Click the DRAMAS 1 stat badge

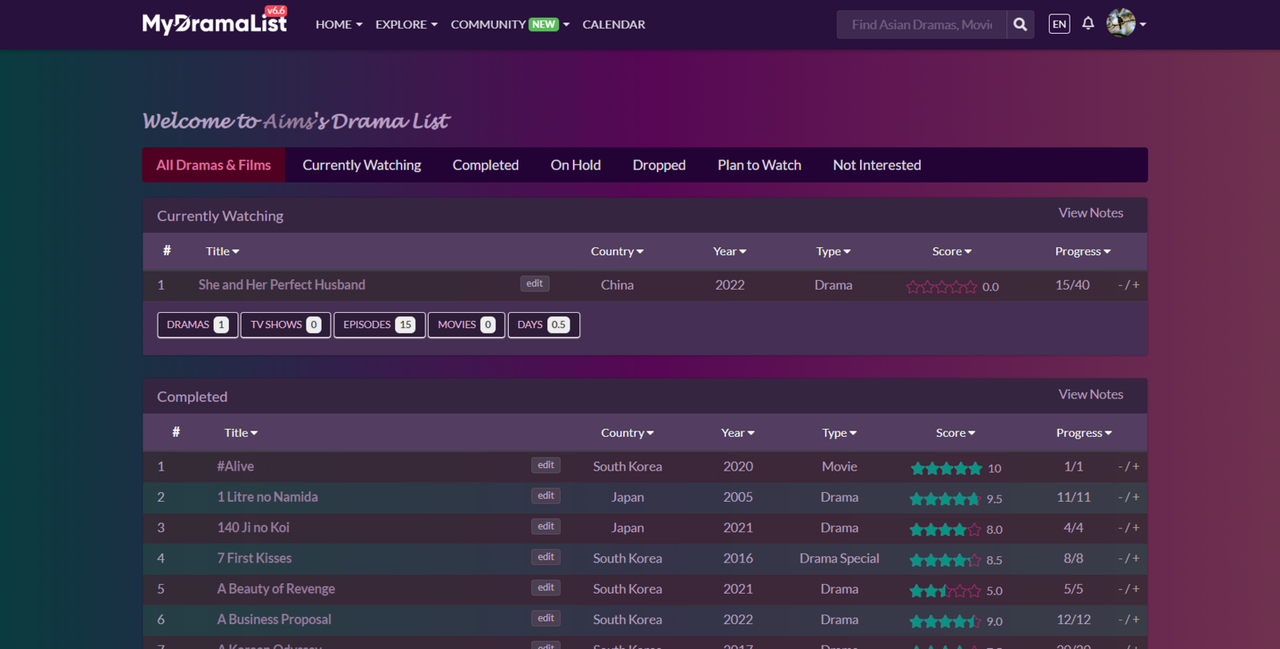click(198, 325)
